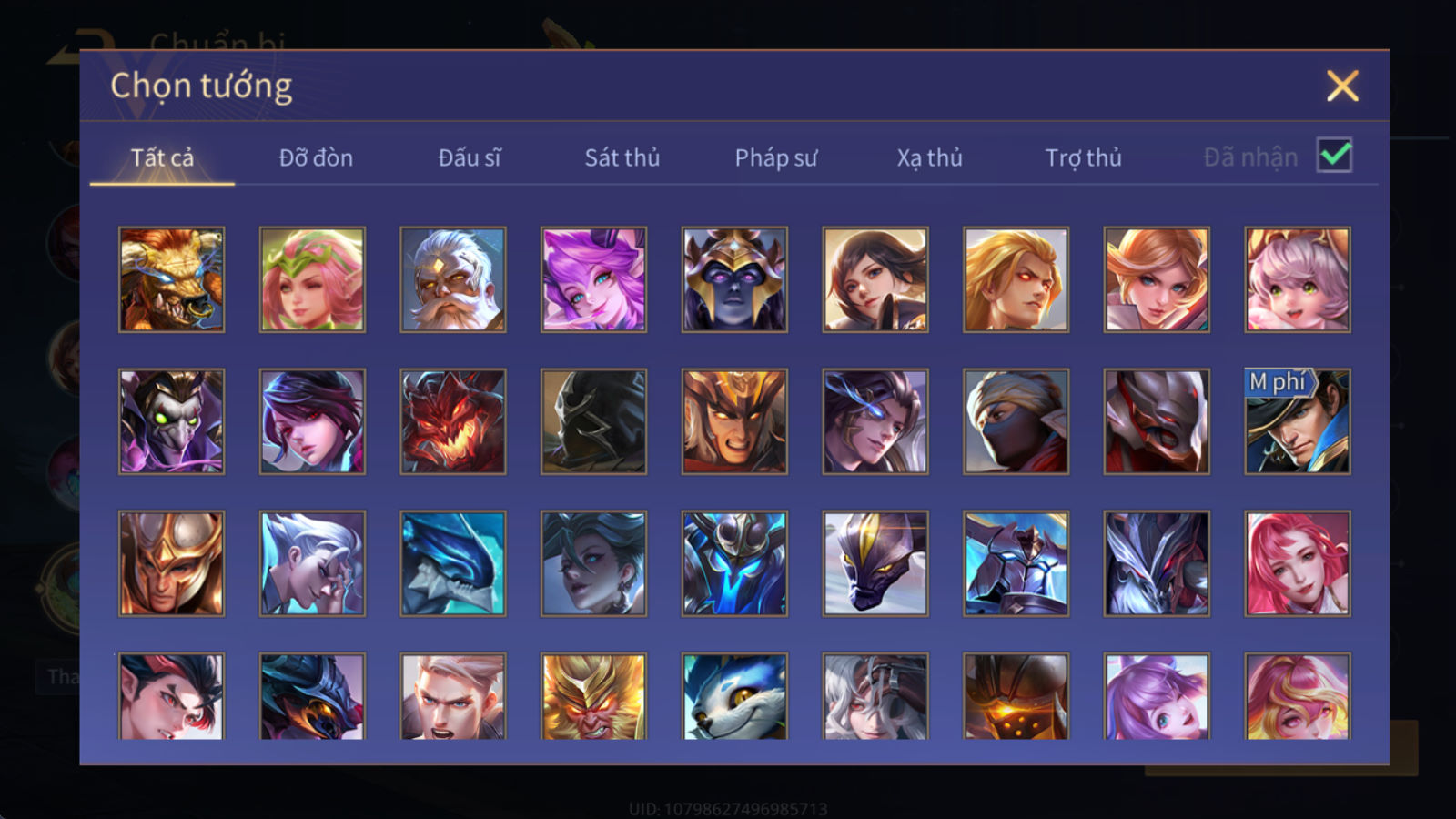The width and height of the screenshot is (1456, 819).
Task: Select the purple-haired girl in top row
Action: [593, 279]
